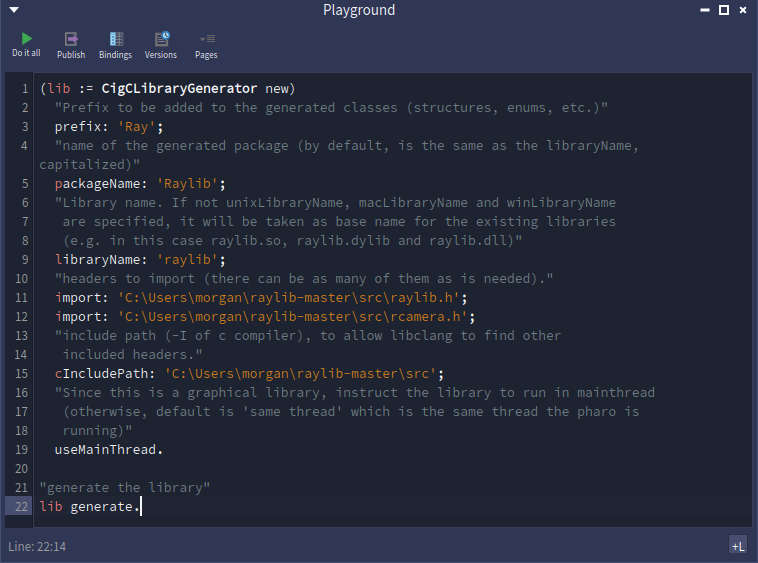Click the "generate the library" comment

coord(125,487)
